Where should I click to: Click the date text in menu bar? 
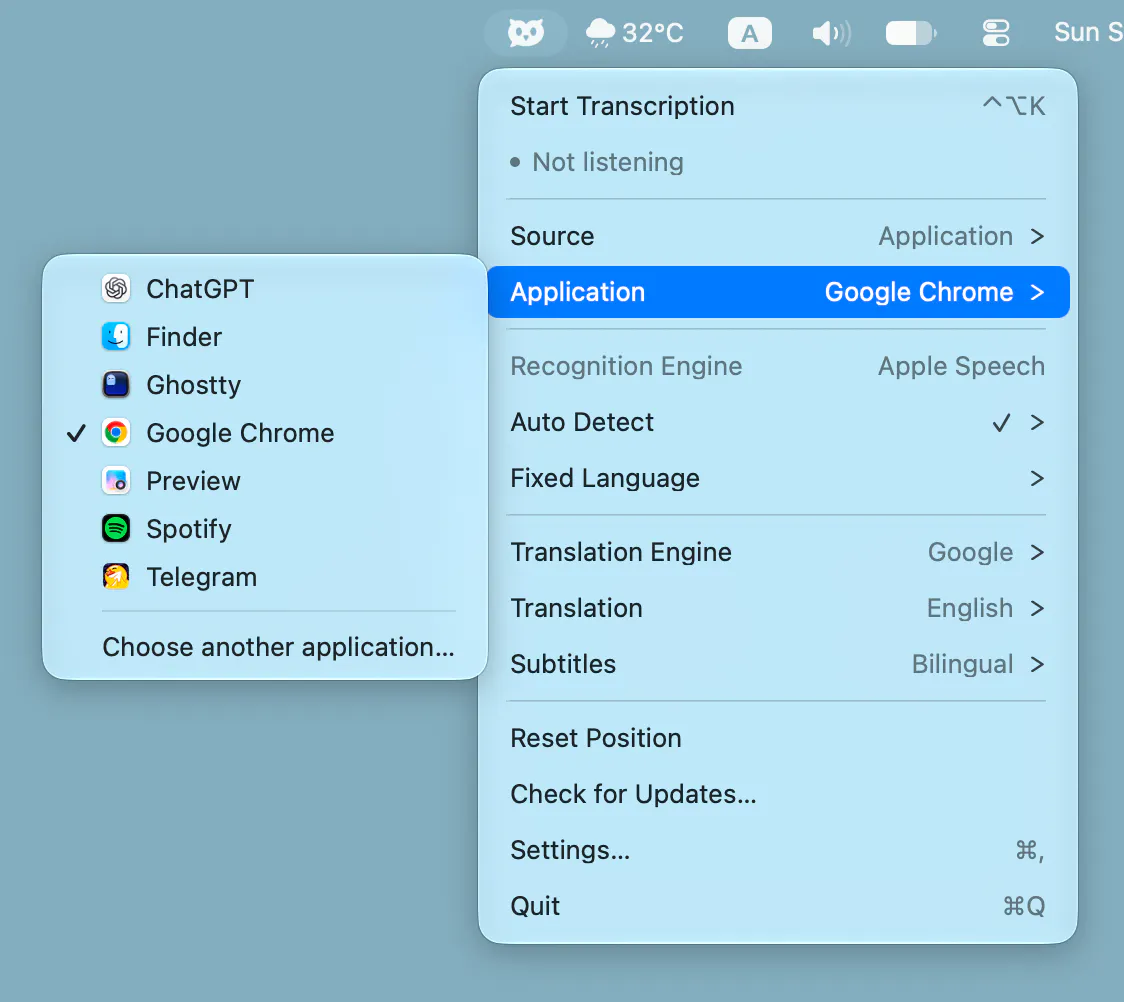(x=1088, y=33)
